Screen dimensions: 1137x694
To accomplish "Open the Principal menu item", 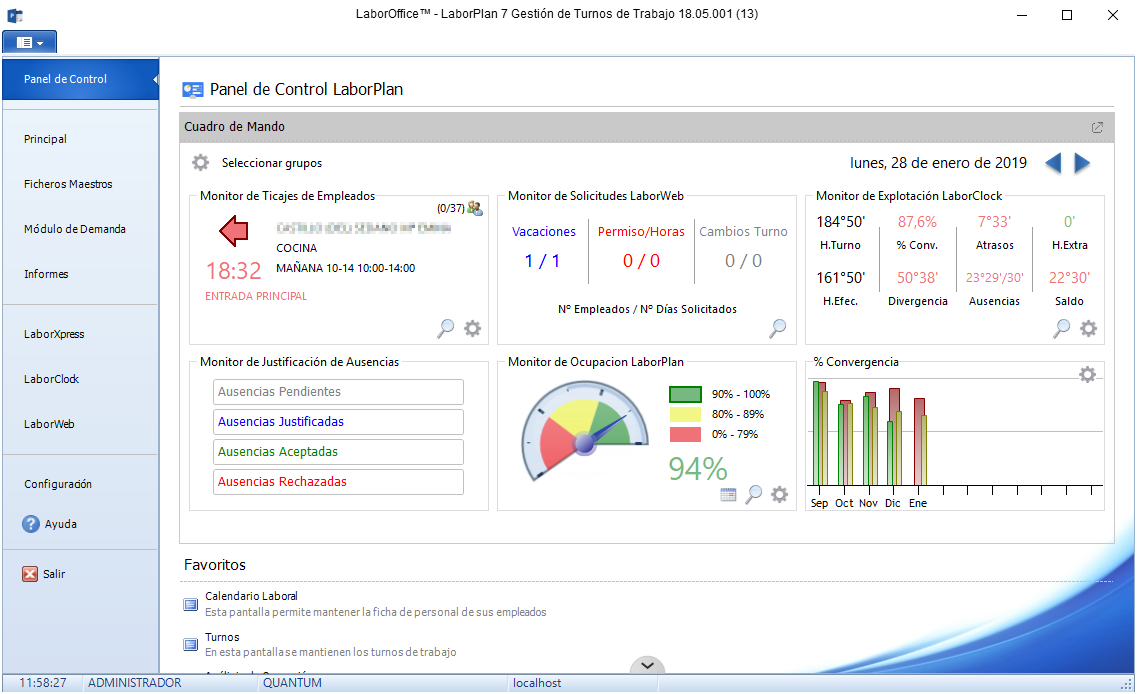I will pyautogui.click(x=45, y=139).
